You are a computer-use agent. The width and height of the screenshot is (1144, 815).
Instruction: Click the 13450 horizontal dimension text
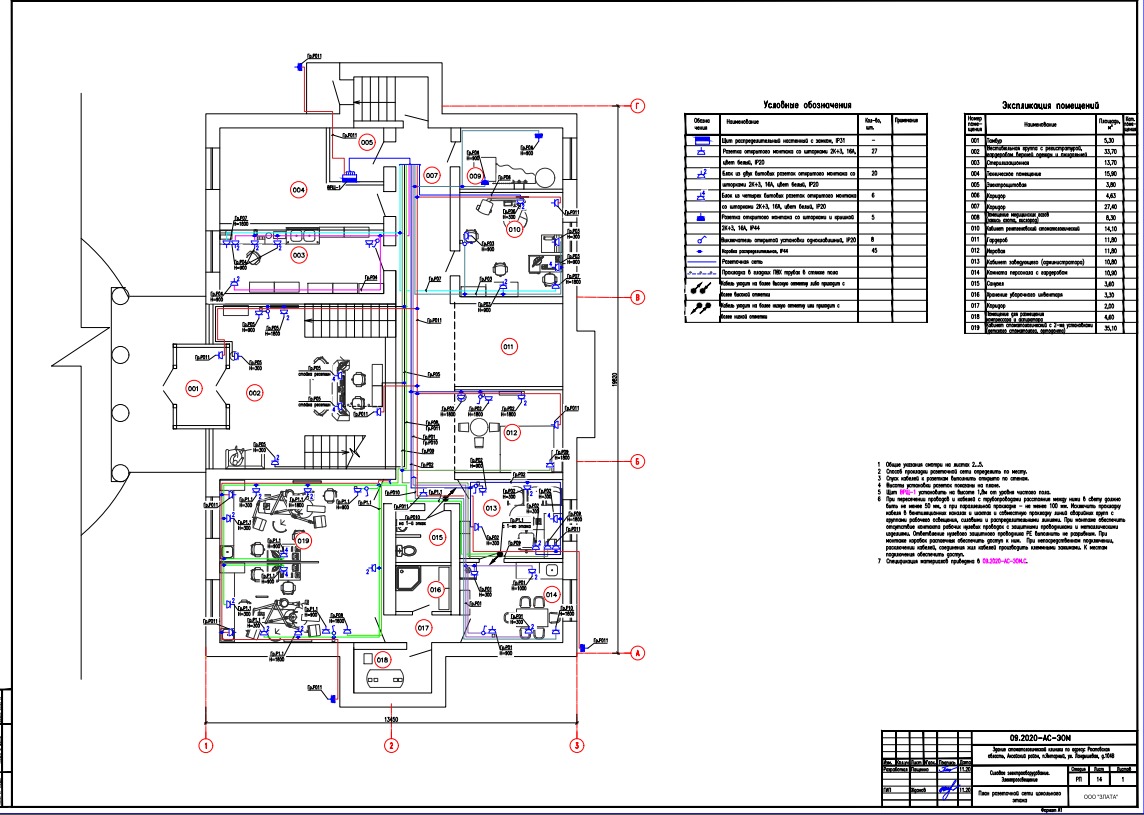[x=393, y=721]
